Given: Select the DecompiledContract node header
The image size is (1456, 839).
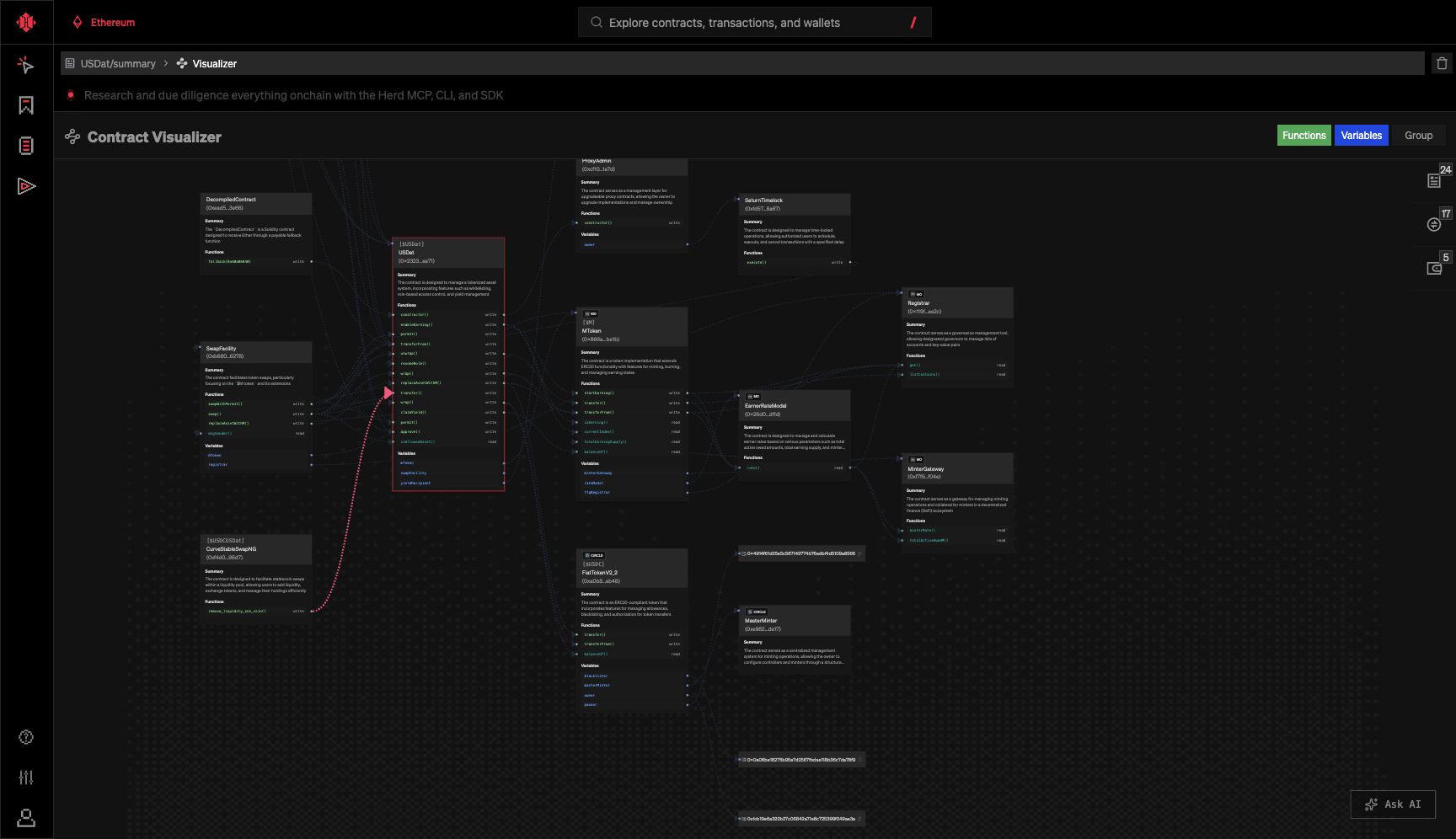Looking at the screenshot, I should tap(256, 203).
